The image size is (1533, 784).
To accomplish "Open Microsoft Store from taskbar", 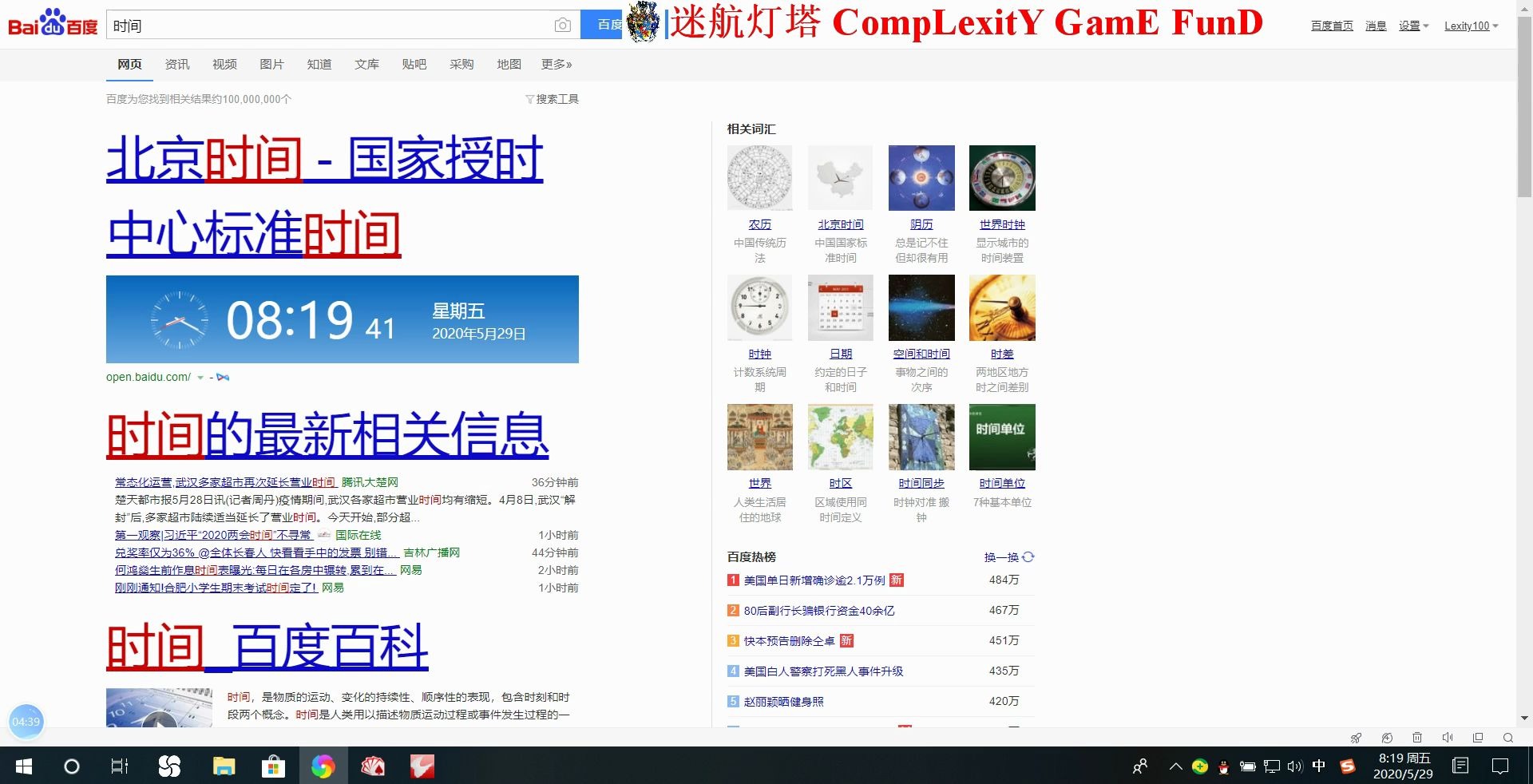I will point(273,766).
